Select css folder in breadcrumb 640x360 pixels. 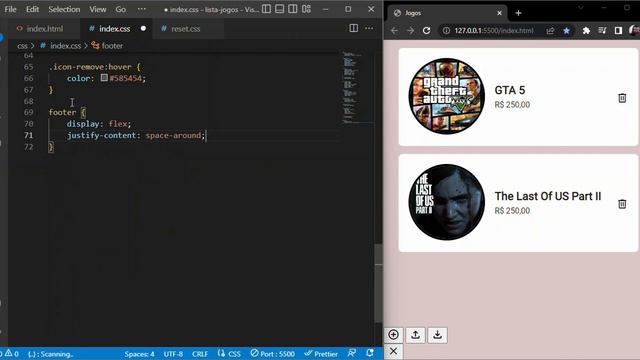point(22,46)
